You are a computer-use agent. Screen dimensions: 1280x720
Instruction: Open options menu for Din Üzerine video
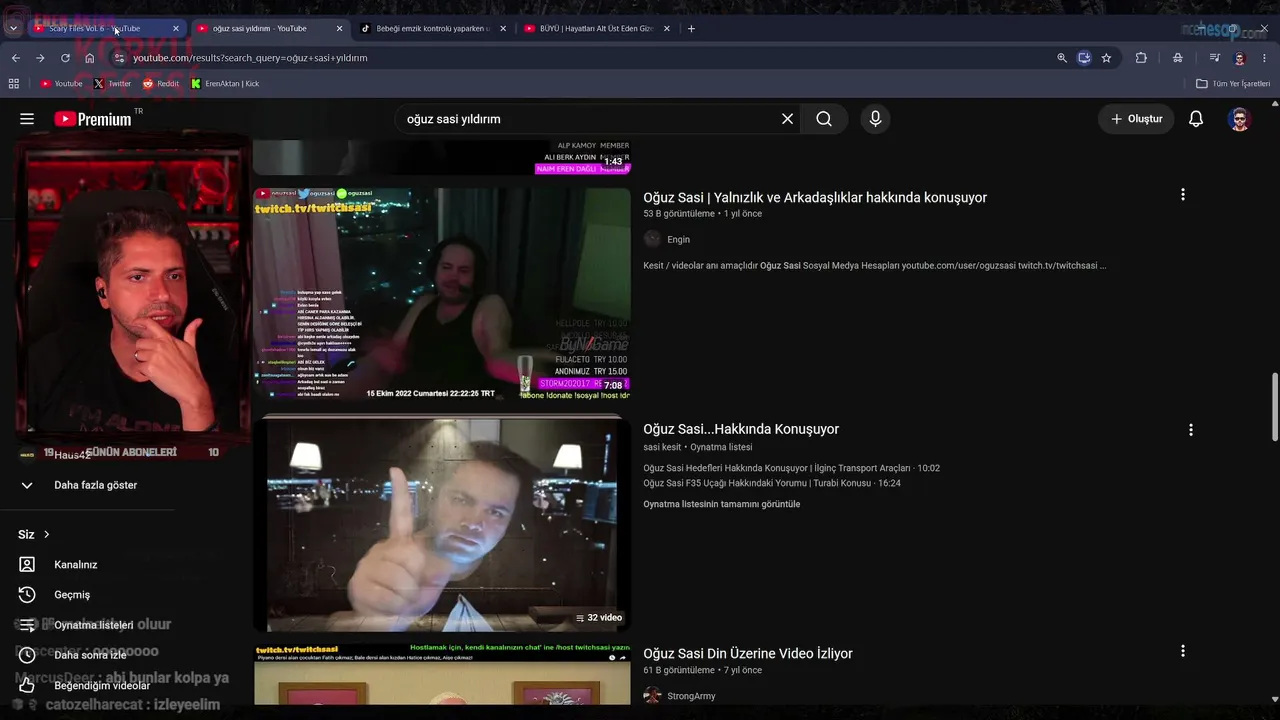point(1183,651)
